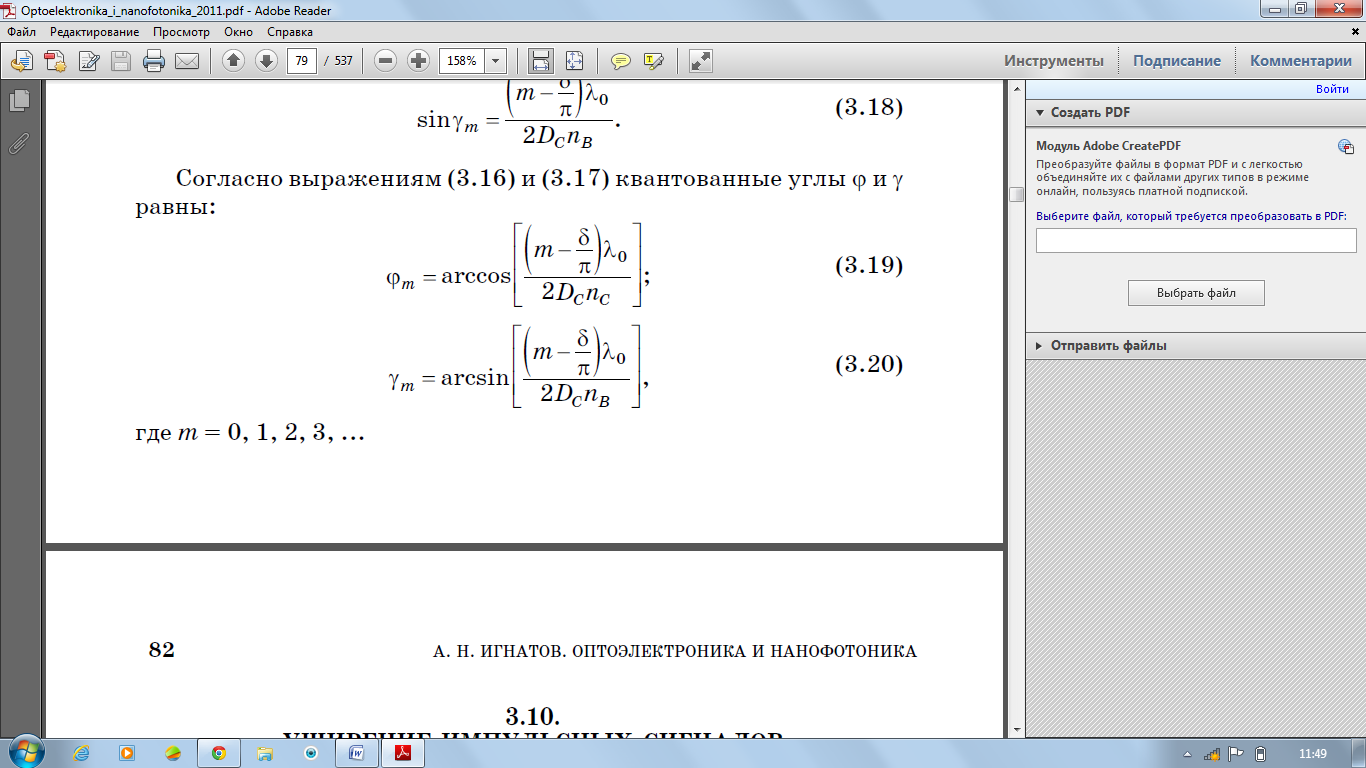The image size is (1366, 768).
Task: Click the CreatePDF module icon in side panel
Action: [x=1346, y=147]
